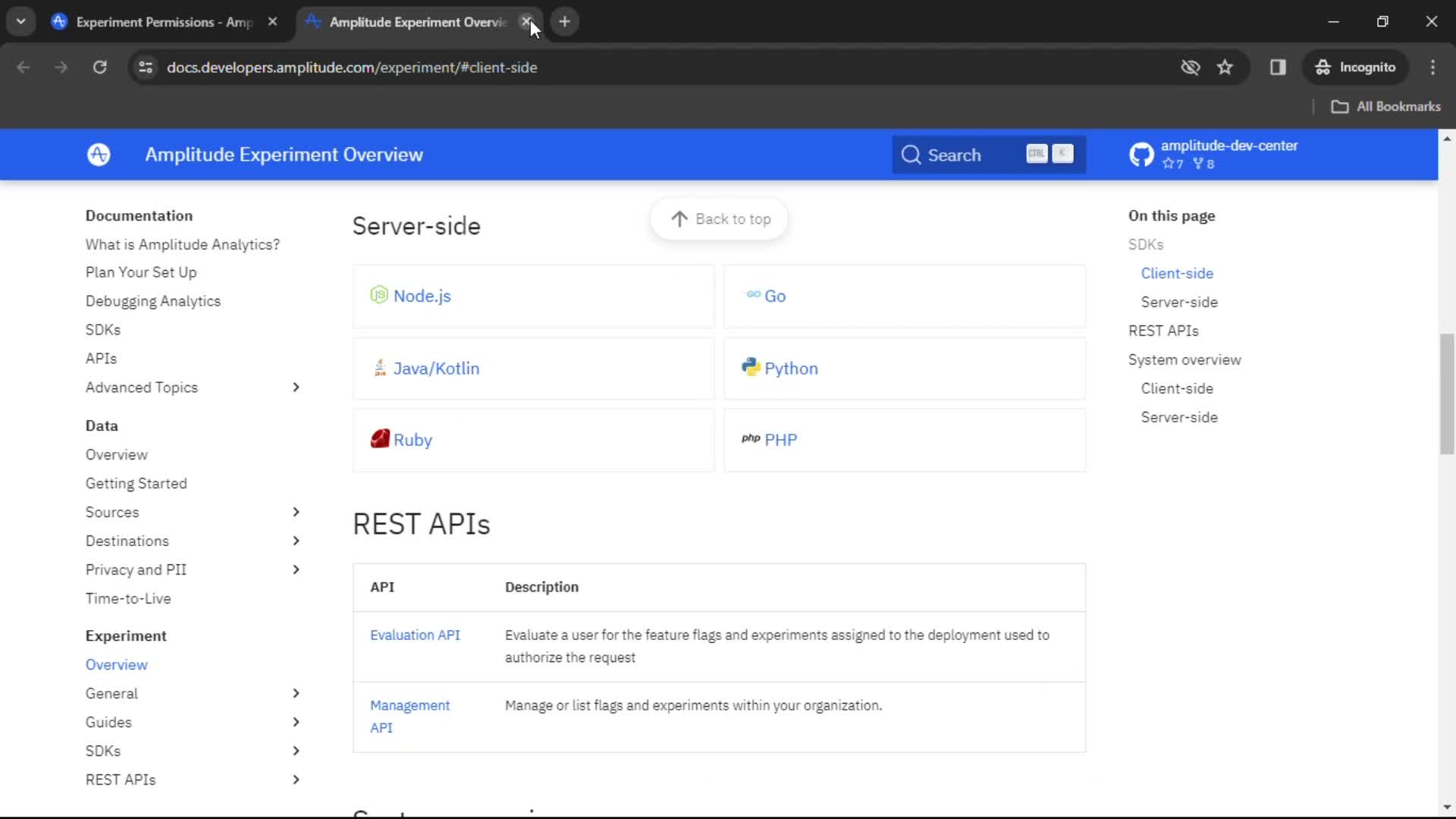1456x819 pixels.
Task: Reload the page with the refresh icon
Action: [99, 67]
